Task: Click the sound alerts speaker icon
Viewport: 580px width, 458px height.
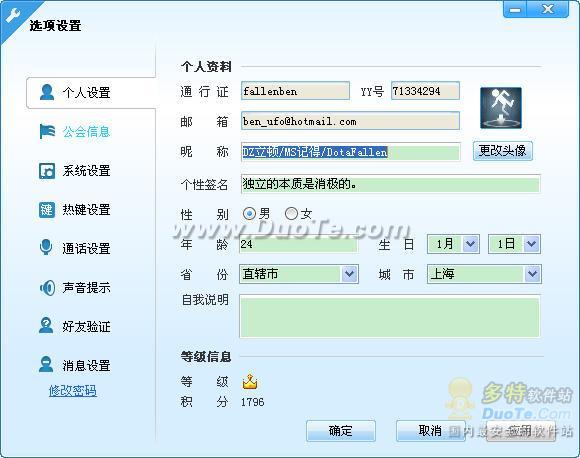Action: point(47,288)
